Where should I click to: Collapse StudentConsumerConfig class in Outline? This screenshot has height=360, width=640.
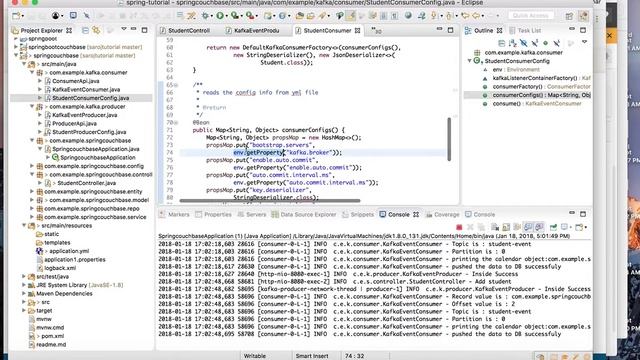click(469, 61)
